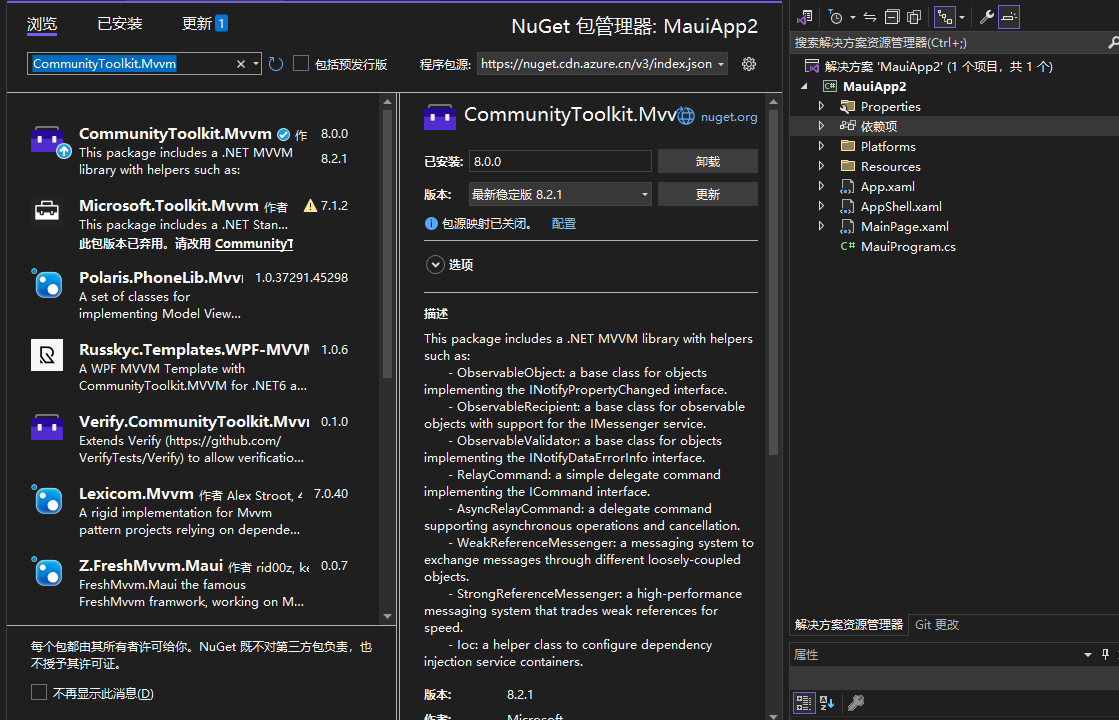This screenshot has height=720, width=1119.
Task: Select the MauiApp2 solution node
Action: tap(938, 66)
